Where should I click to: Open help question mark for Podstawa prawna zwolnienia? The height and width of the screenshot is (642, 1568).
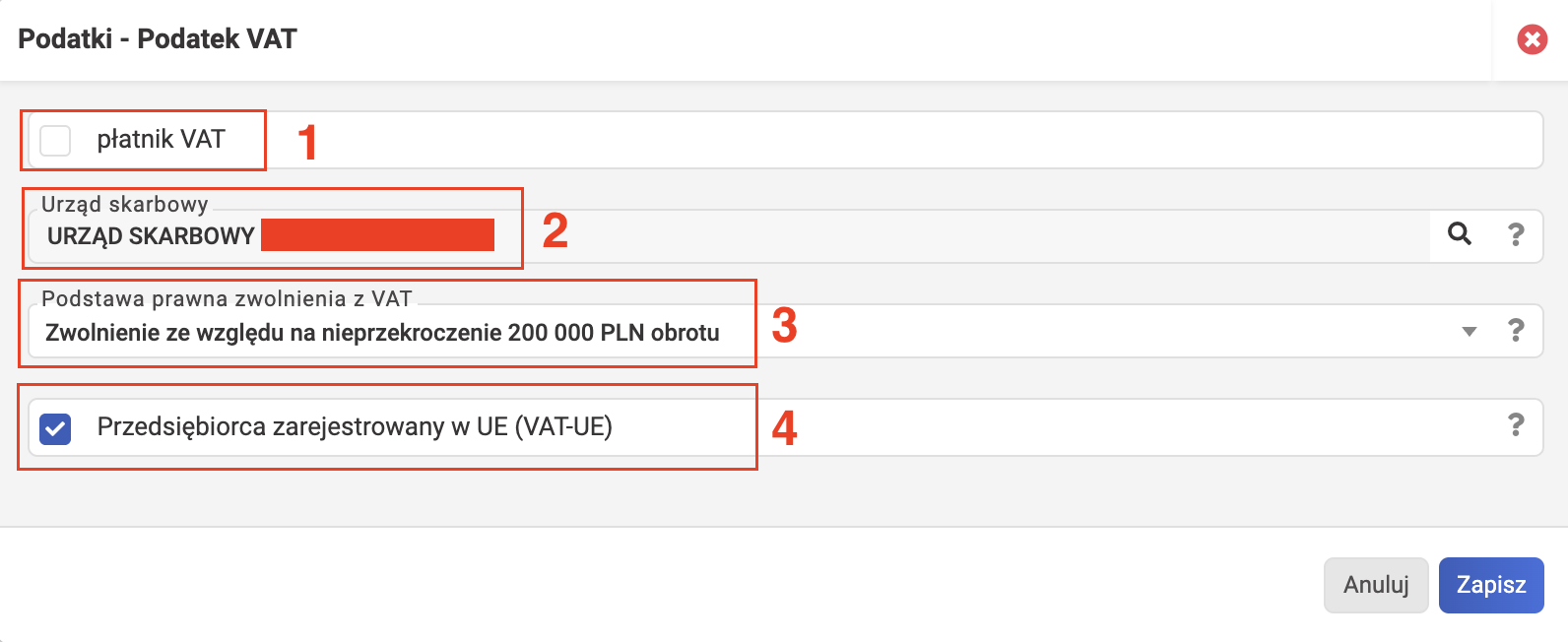point(1516,330)
